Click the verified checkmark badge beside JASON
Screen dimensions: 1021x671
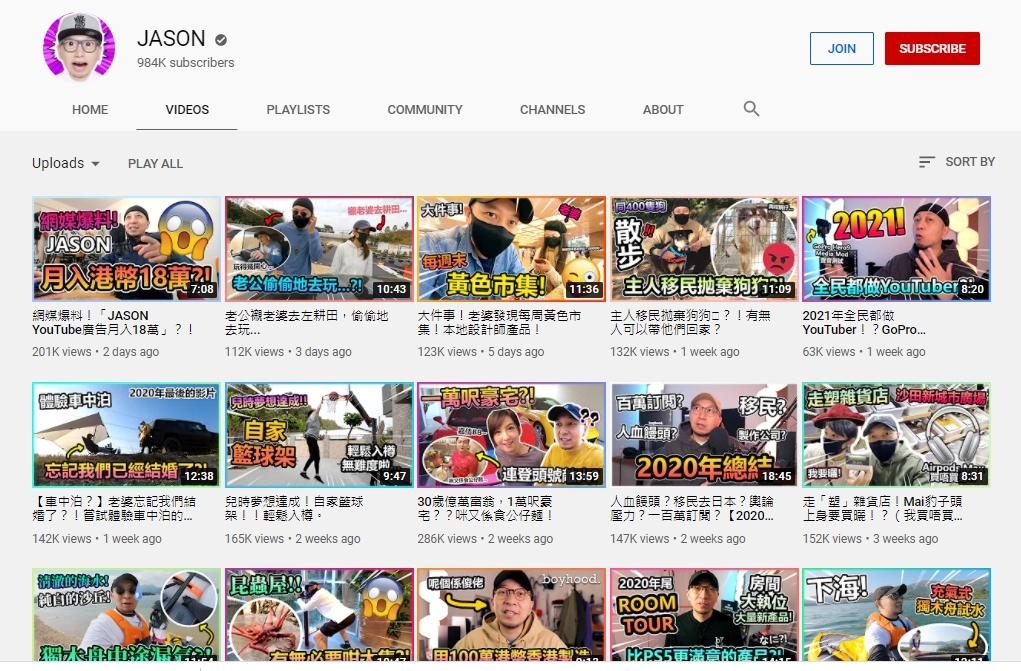pyautogui.click(x=221, y=40)
